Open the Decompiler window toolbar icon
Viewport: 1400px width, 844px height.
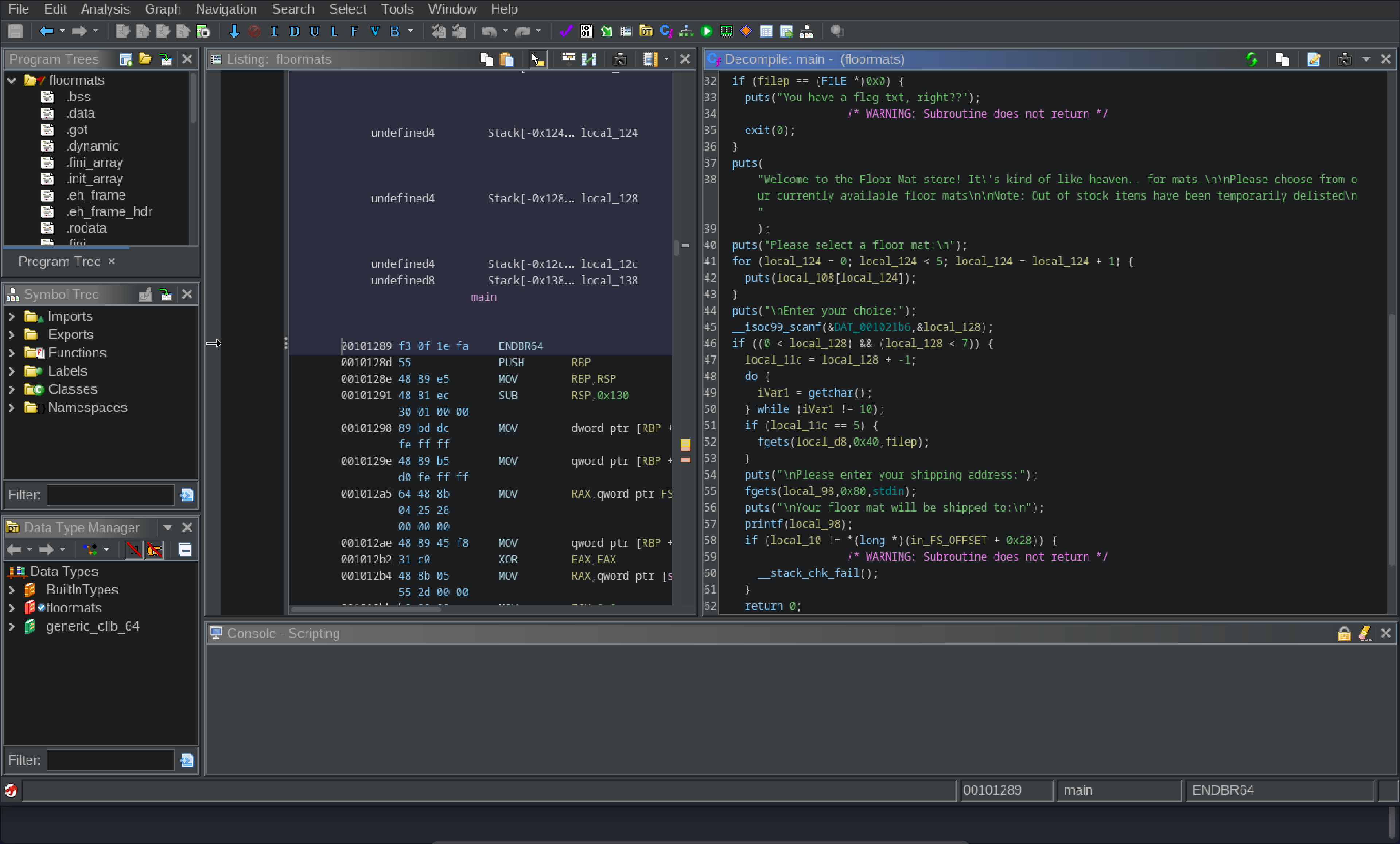[x=666, y=31]
